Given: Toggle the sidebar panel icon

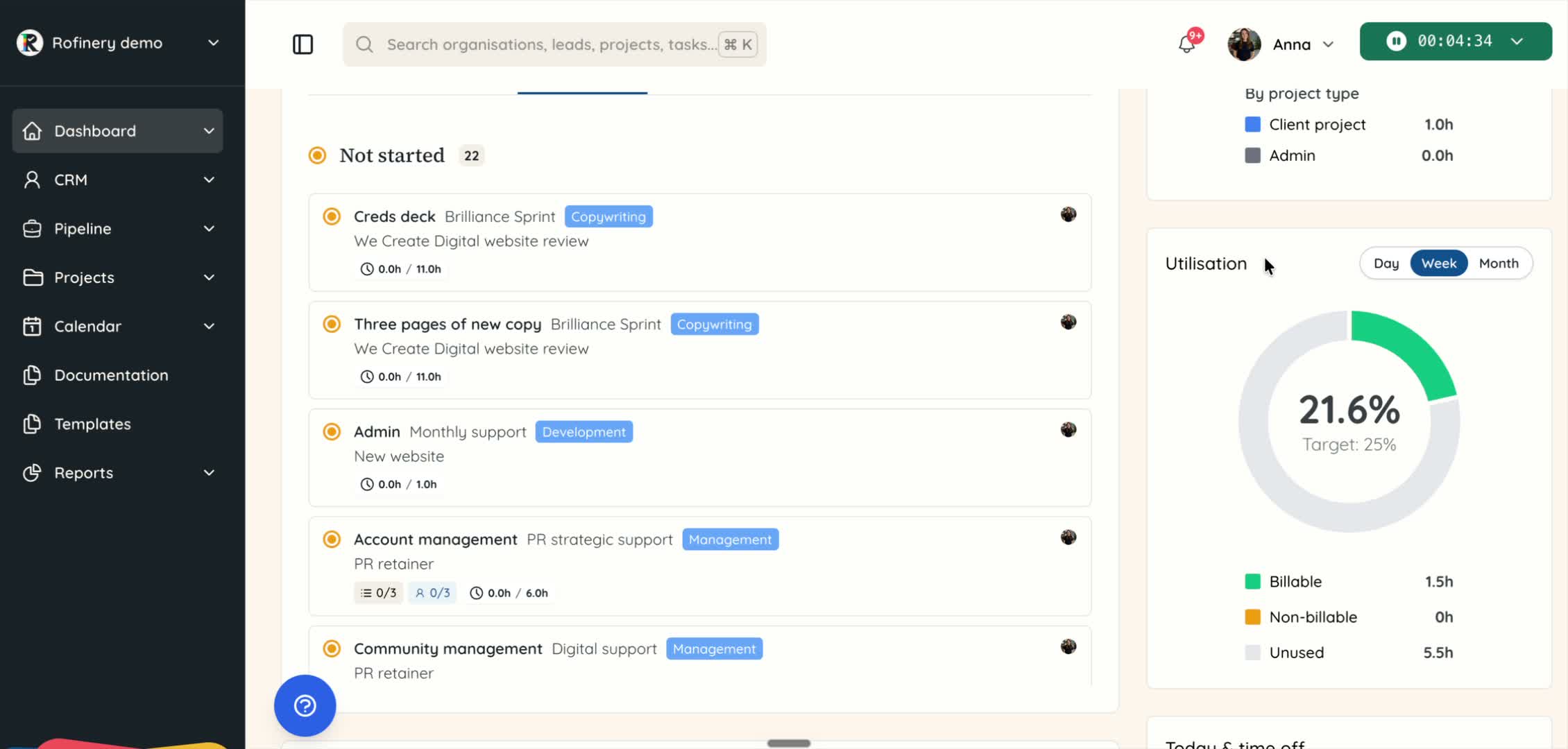Looking at the screenshot, I should coord(303,44).
